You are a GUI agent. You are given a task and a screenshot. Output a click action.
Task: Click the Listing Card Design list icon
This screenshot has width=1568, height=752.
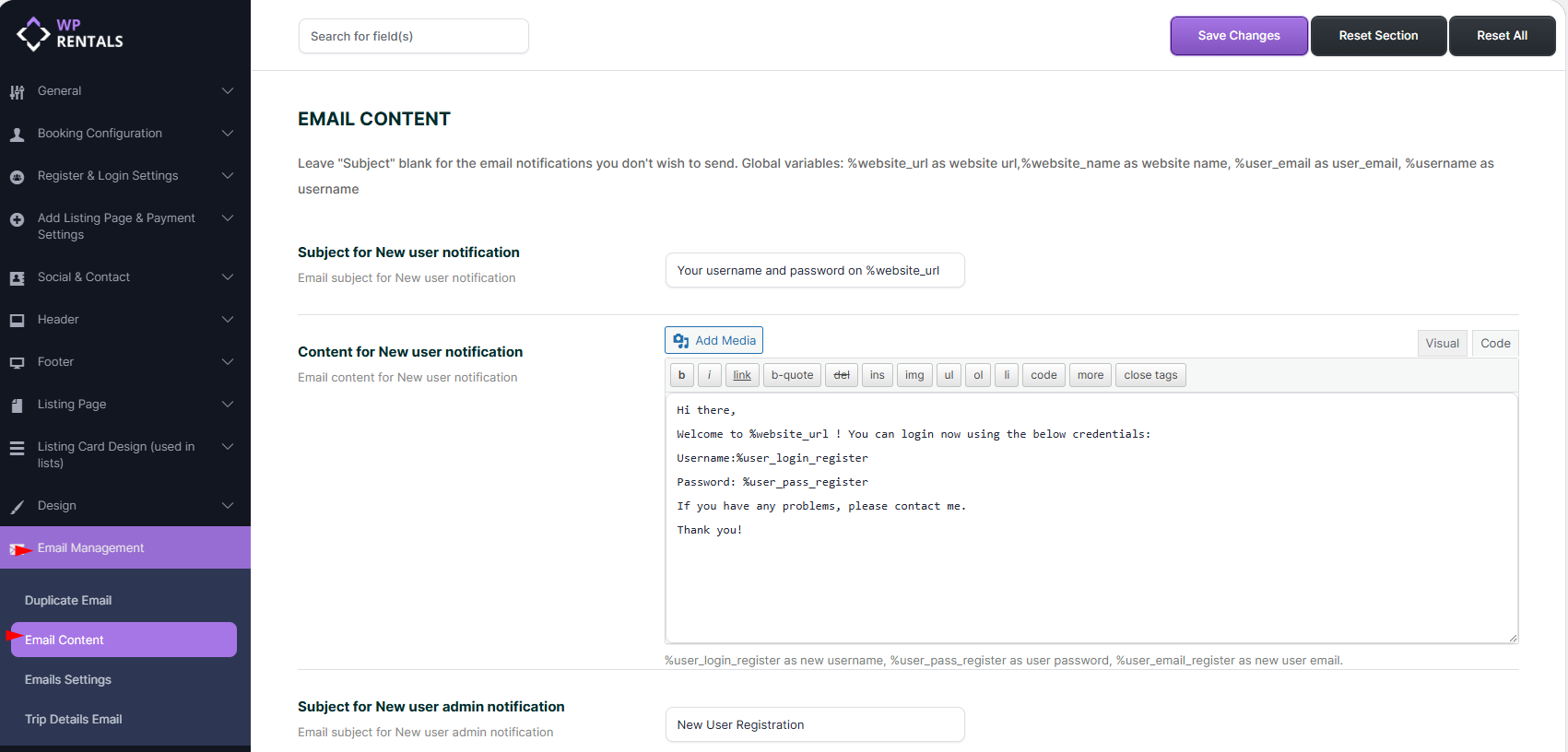click(x=17, y=448)
